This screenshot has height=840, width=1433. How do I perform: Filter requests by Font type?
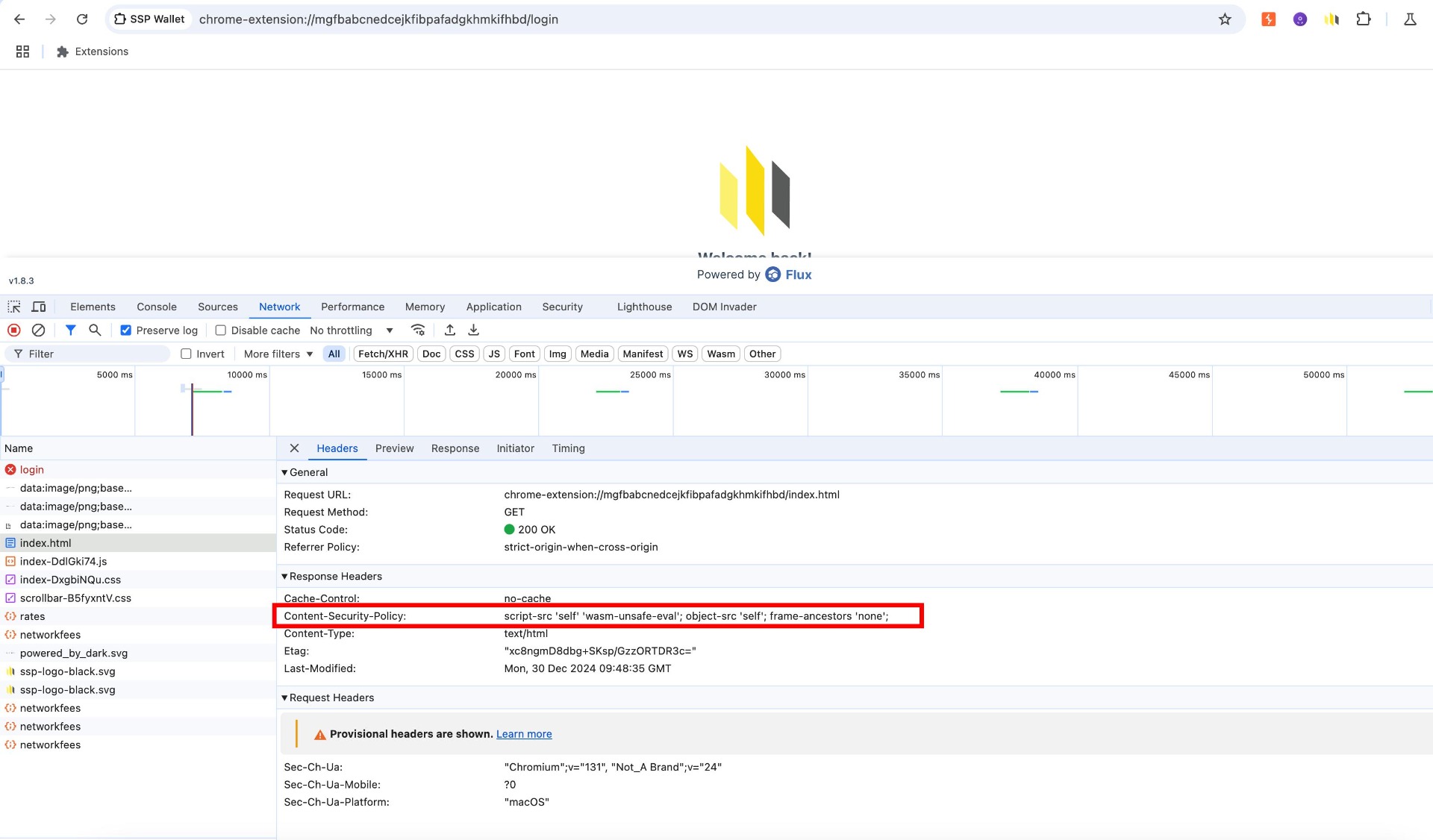pyautogui.click(x=525, y=354)
